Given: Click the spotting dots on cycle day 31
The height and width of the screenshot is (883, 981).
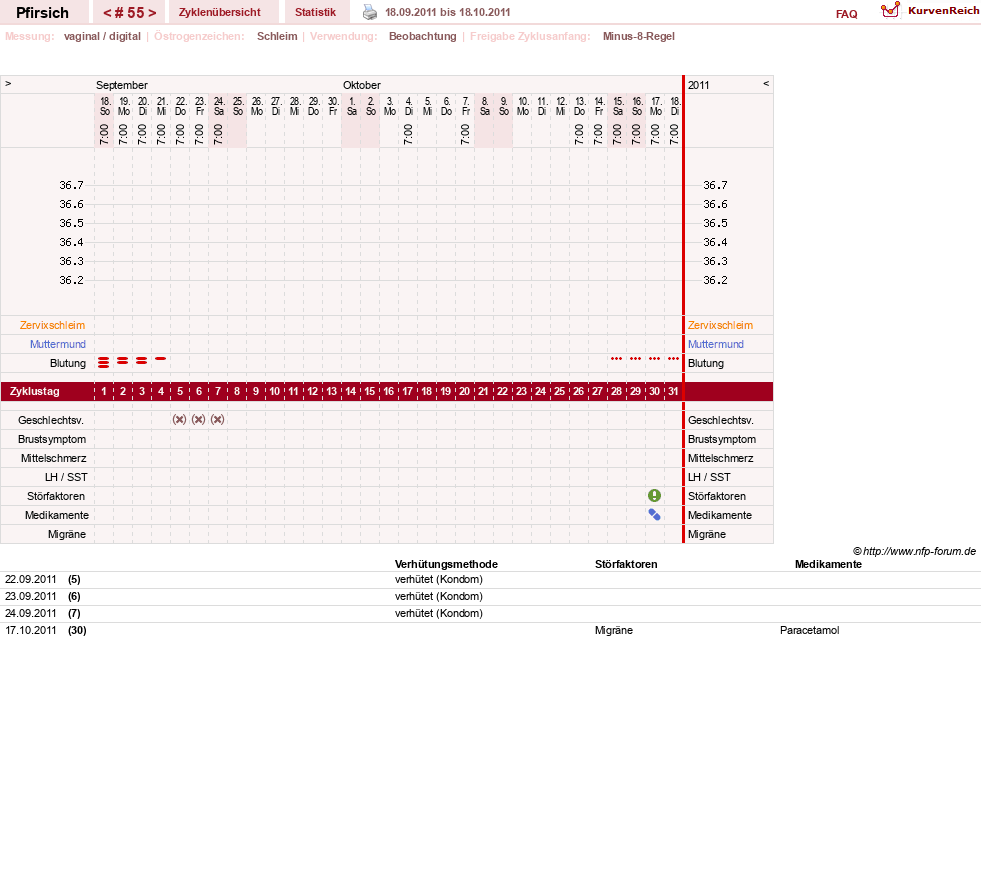Looking at the screenshot, I should [673, 359].
